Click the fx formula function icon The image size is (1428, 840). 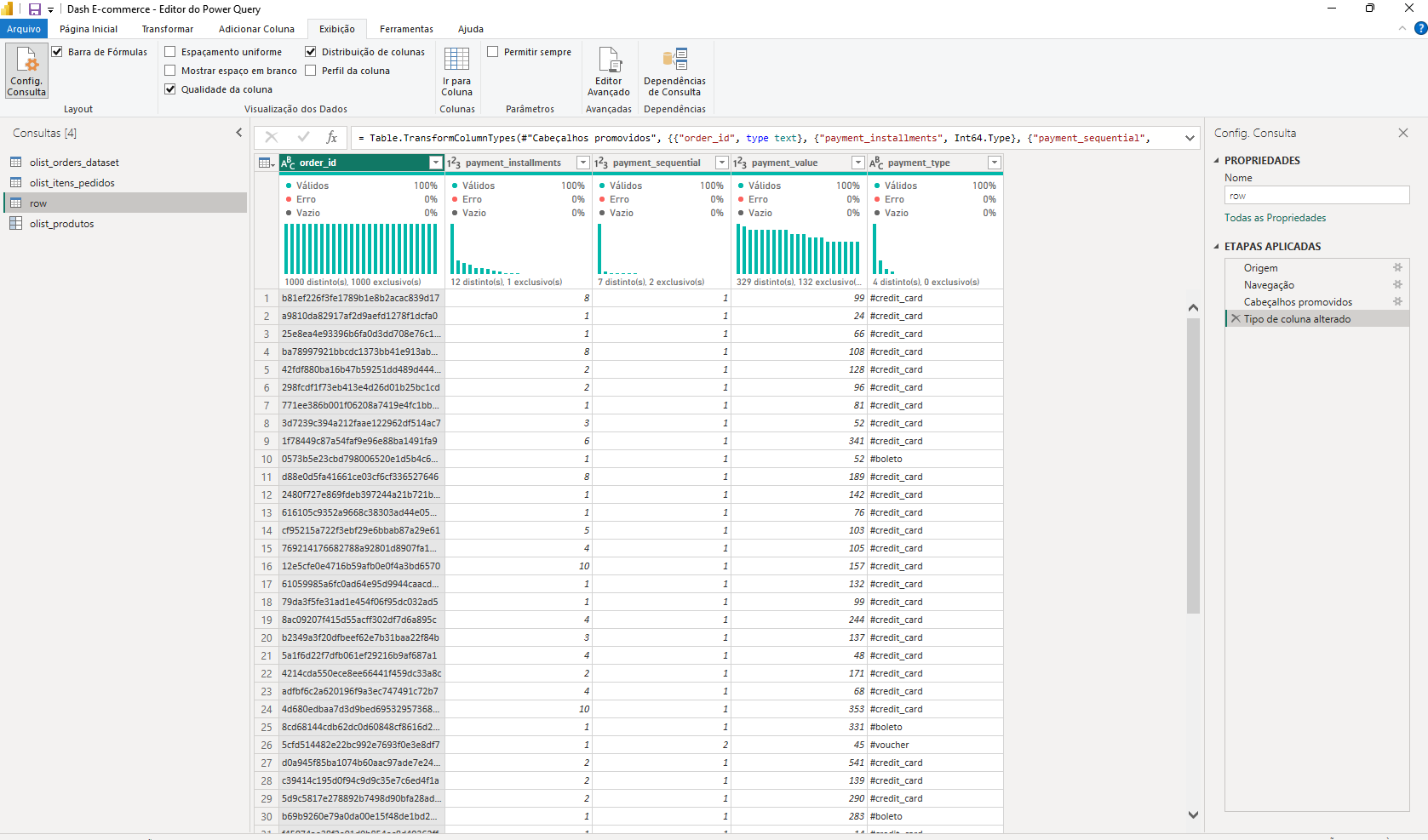click(x=332, y=137)
